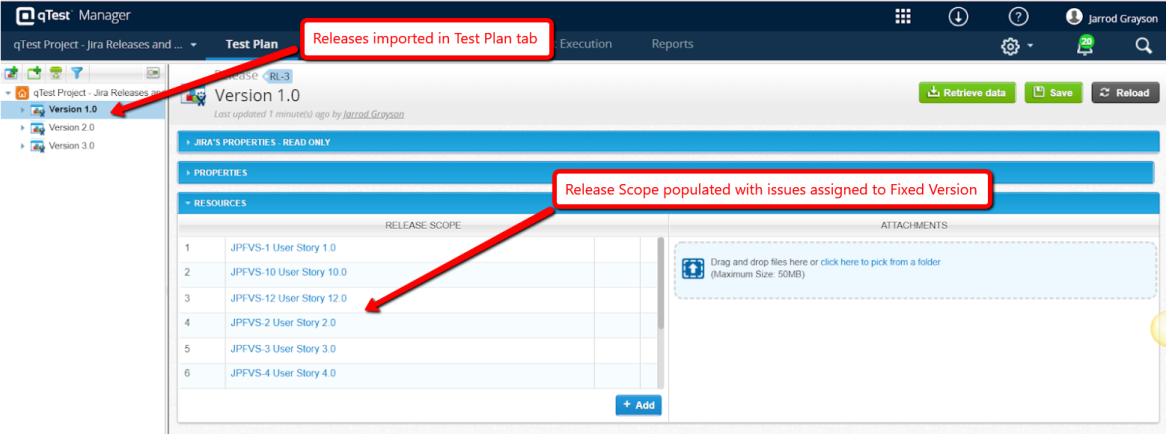Expand the Version 2.0 tree node
Screen dimensions: 1166x434
(x=22, y=128)
